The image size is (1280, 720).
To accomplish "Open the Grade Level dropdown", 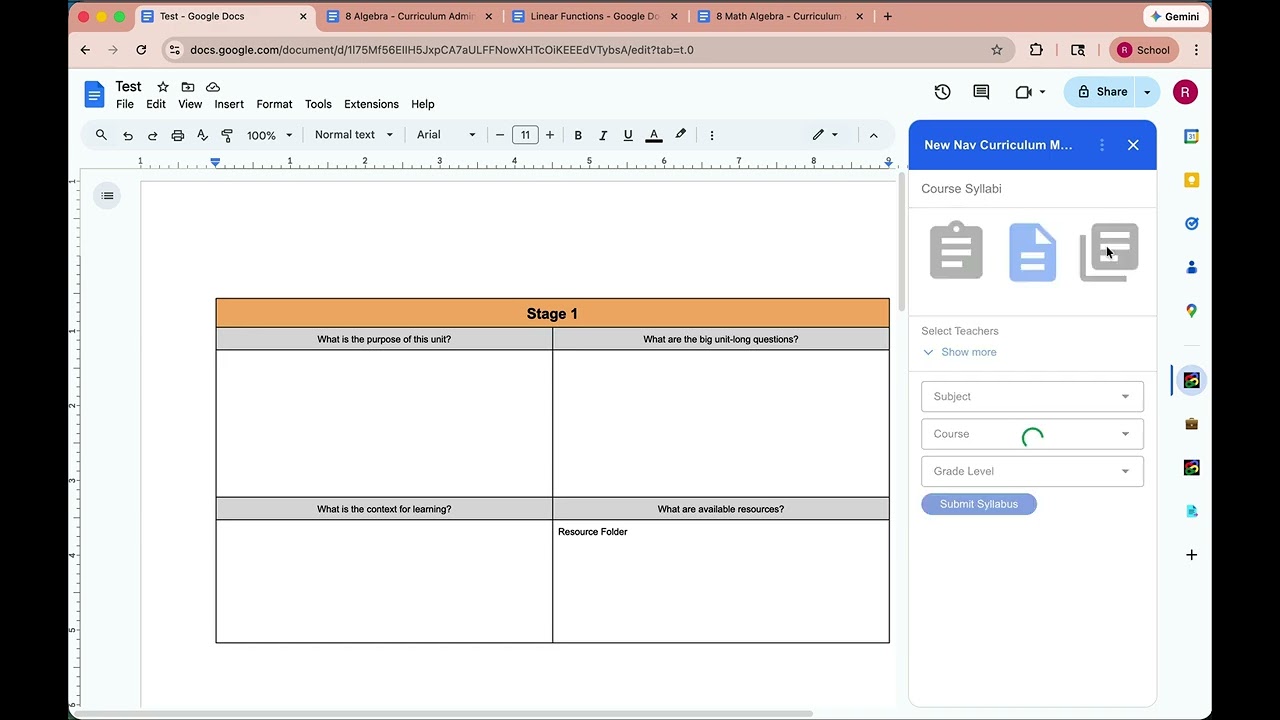I will pos(1032,471).
